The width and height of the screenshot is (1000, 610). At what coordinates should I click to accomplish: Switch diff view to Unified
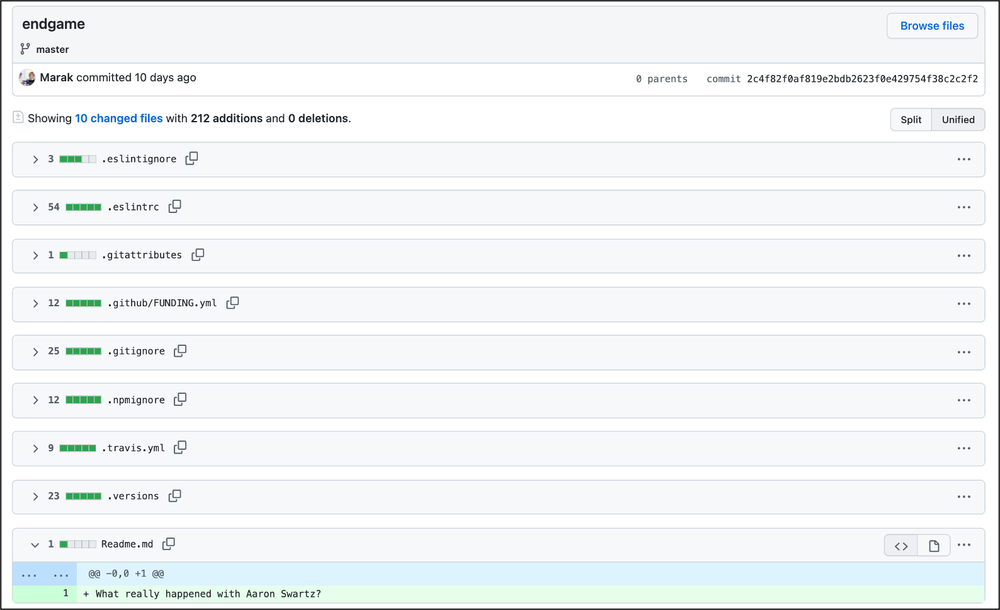[957, 119]
